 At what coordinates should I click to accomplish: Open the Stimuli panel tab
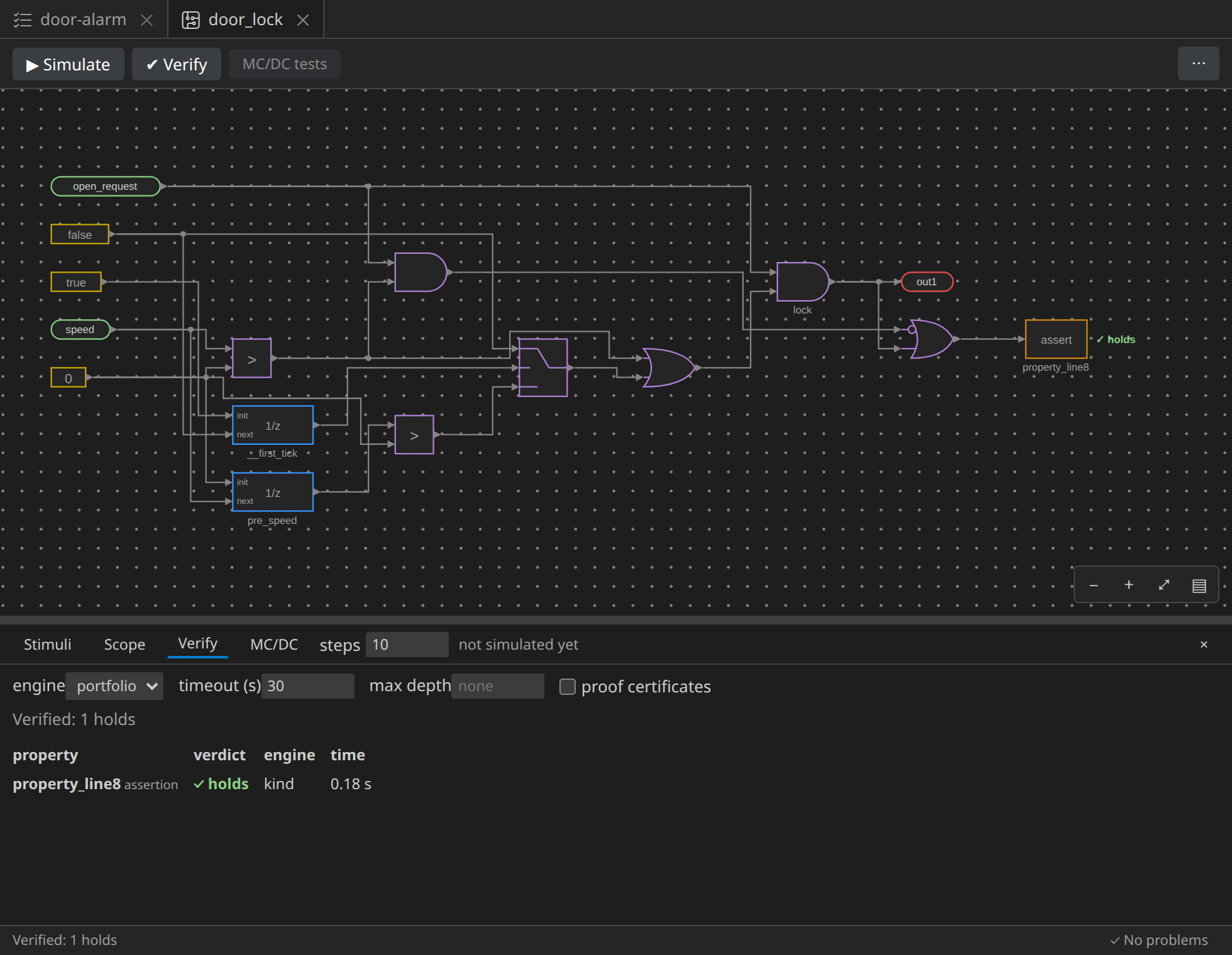click(x=48, y=644)
